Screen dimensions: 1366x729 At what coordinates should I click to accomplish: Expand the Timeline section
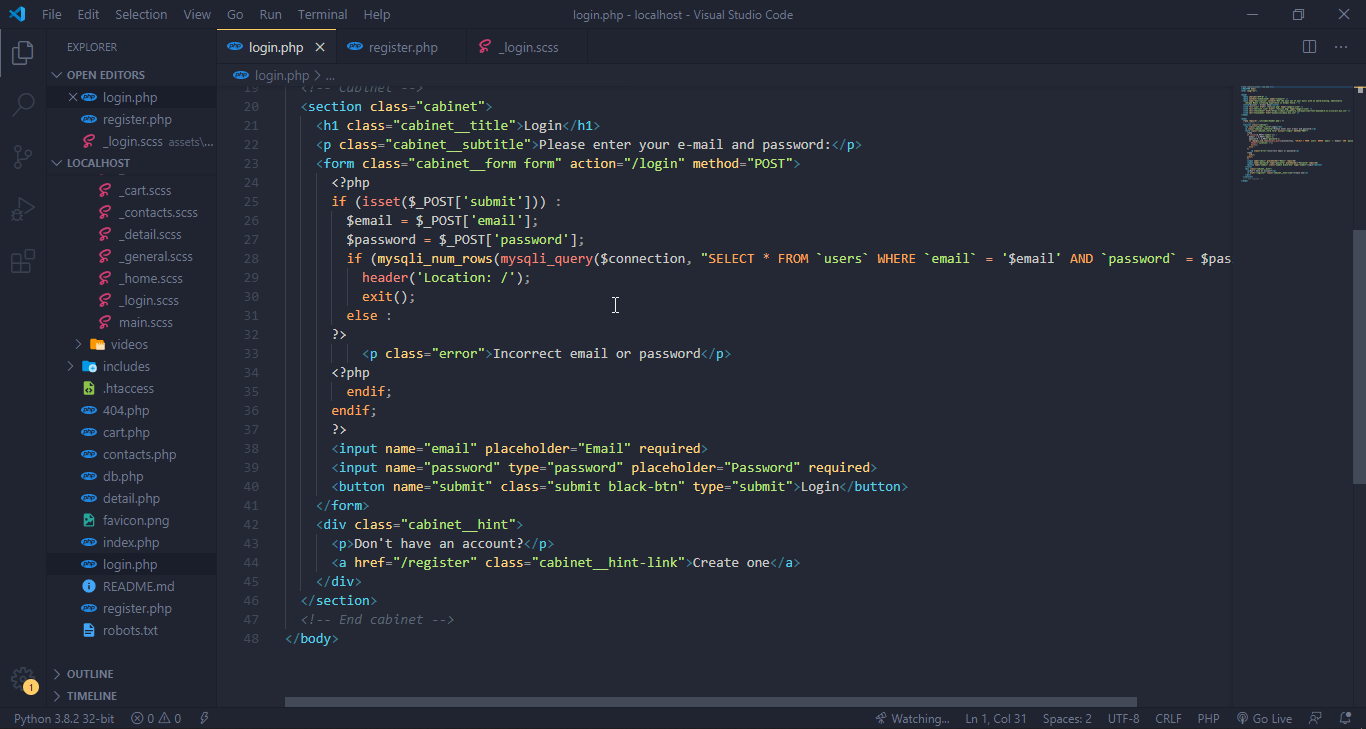coord(131,696)
